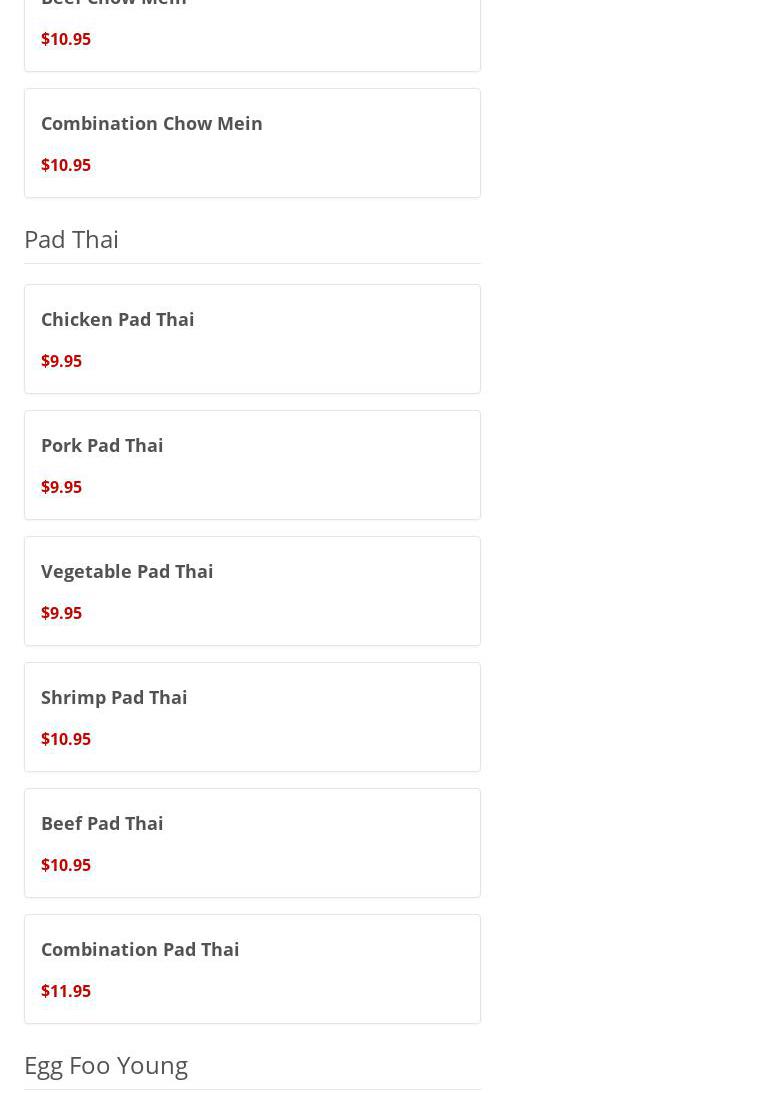
Task: Select the Egg Foo Young section heading
Action: coord(106,1065)
